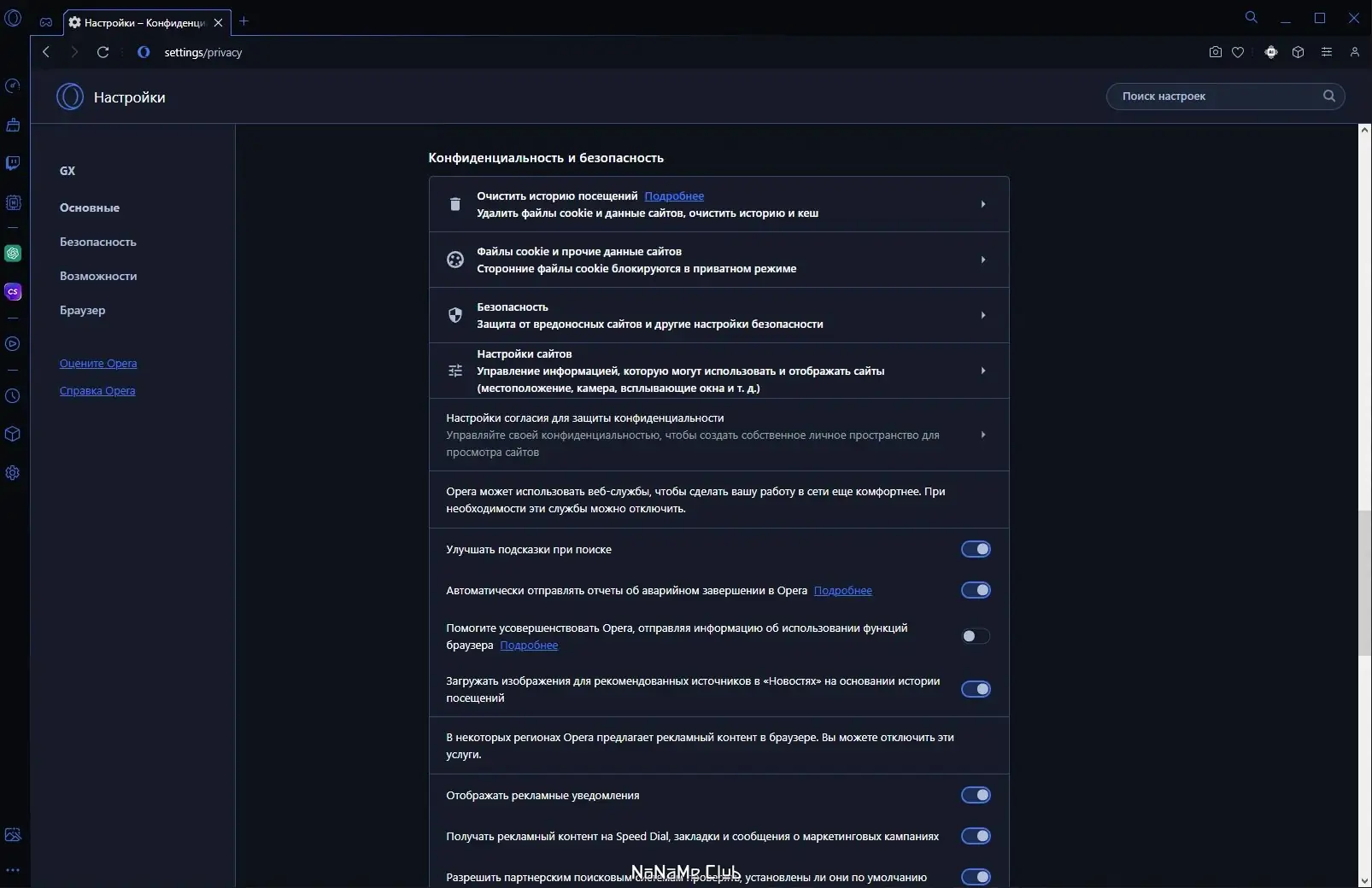Open Extensions cube in sidebar
This screenshot has height=888, width=1372.
point(13,434)
